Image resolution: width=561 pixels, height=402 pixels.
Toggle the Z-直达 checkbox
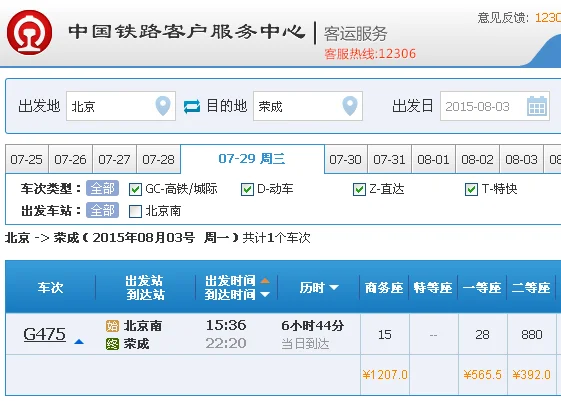[x=359, y=189]
